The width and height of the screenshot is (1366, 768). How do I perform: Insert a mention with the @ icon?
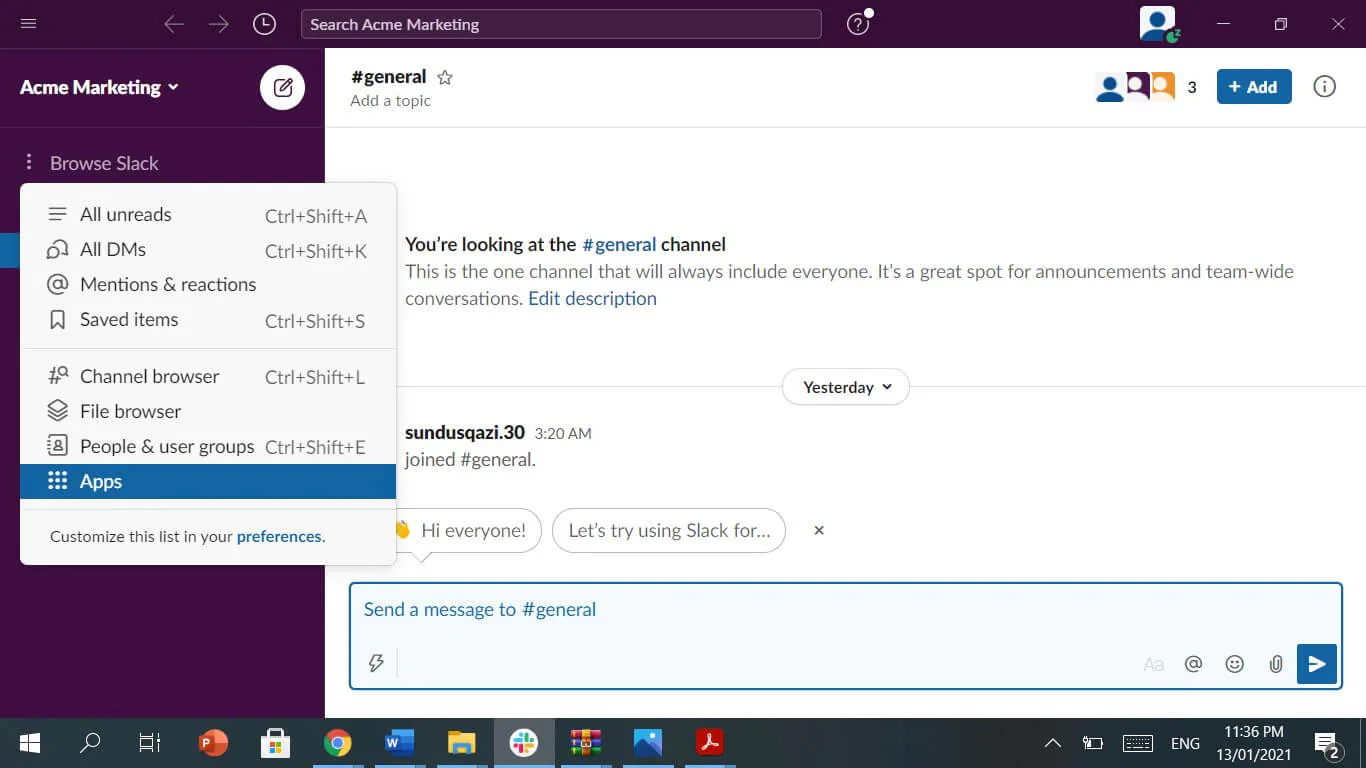coord(1193,664)
